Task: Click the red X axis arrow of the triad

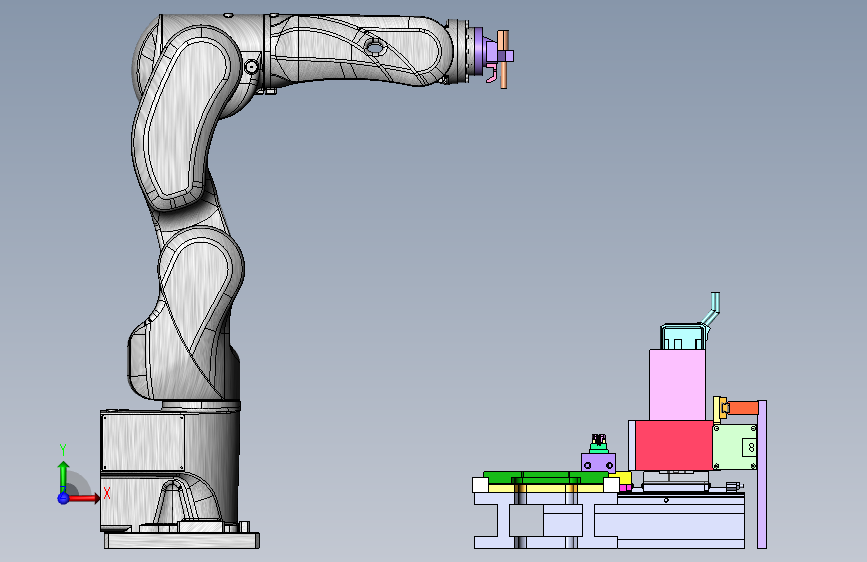Action: (x=84, y=498)
